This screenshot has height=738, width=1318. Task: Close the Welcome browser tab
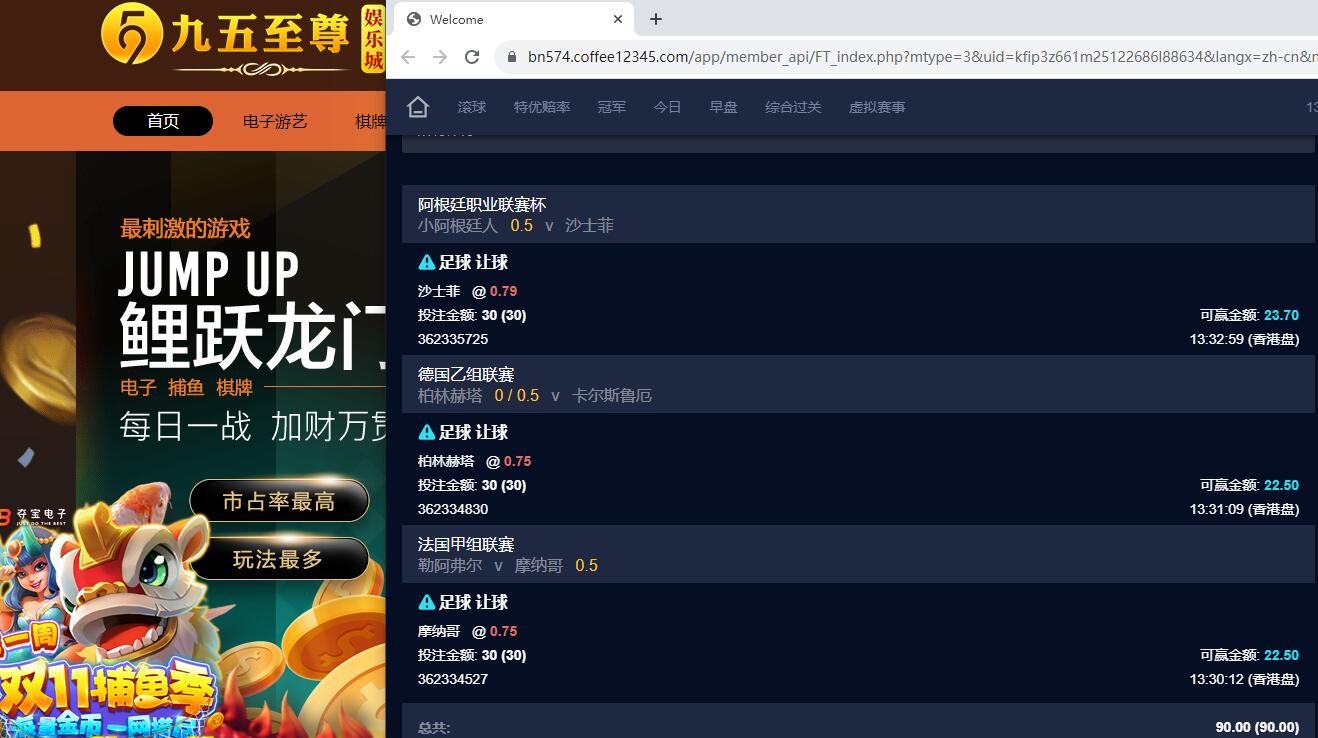[x=618, y=19]
